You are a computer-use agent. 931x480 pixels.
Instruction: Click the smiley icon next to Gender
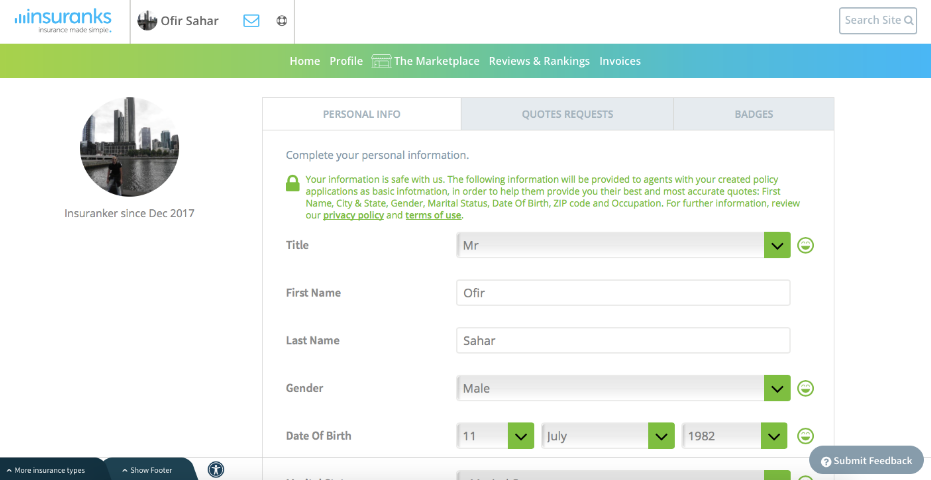point(805,388)
